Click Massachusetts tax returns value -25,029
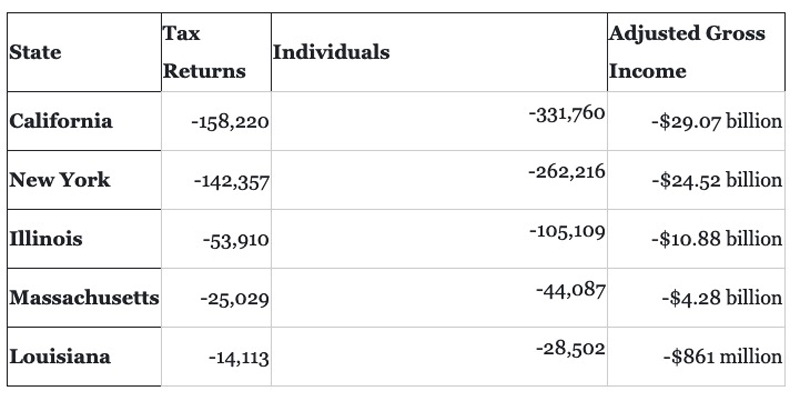This screenshot has height=401, width=800. (235, 299)
